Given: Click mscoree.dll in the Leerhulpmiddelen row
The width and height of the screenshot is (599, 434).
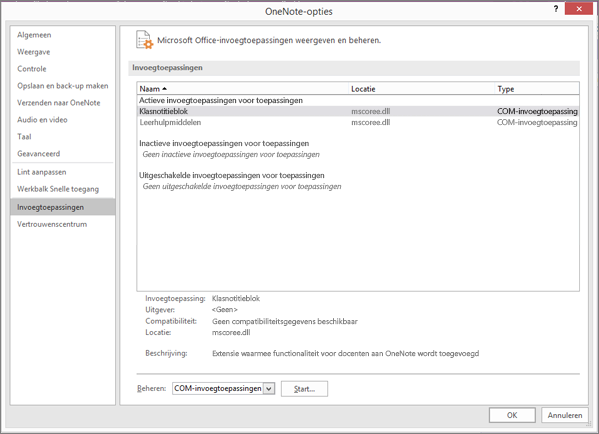Looking at the screenshot, I should click(371, 122).
